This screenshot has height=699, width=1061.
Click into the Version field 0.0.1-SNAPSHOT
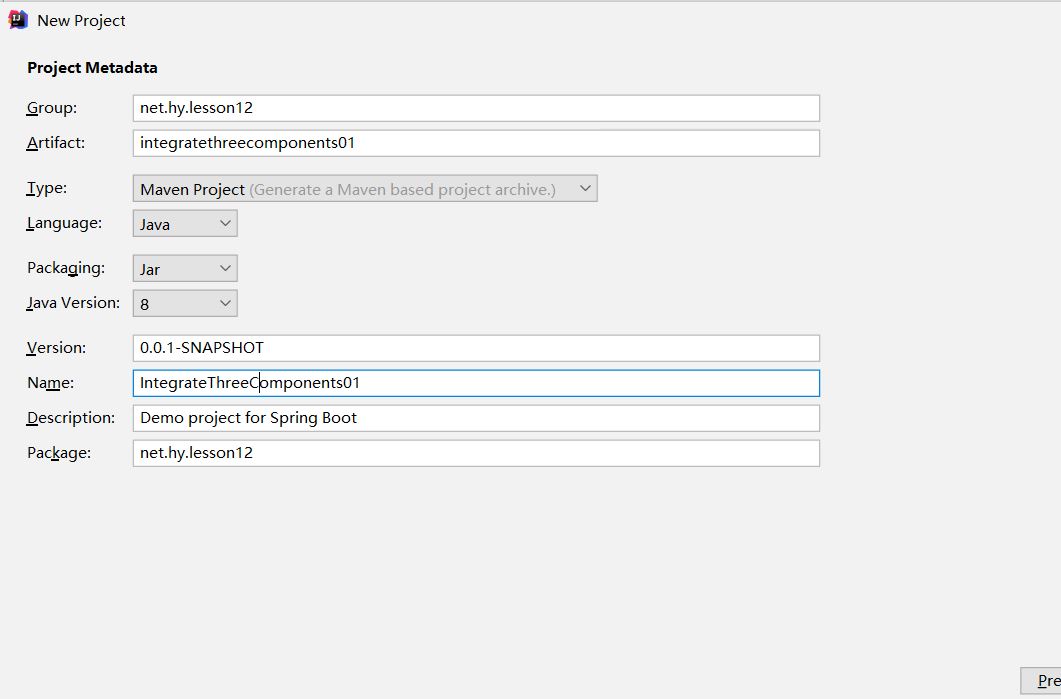[x=476, y=348]
